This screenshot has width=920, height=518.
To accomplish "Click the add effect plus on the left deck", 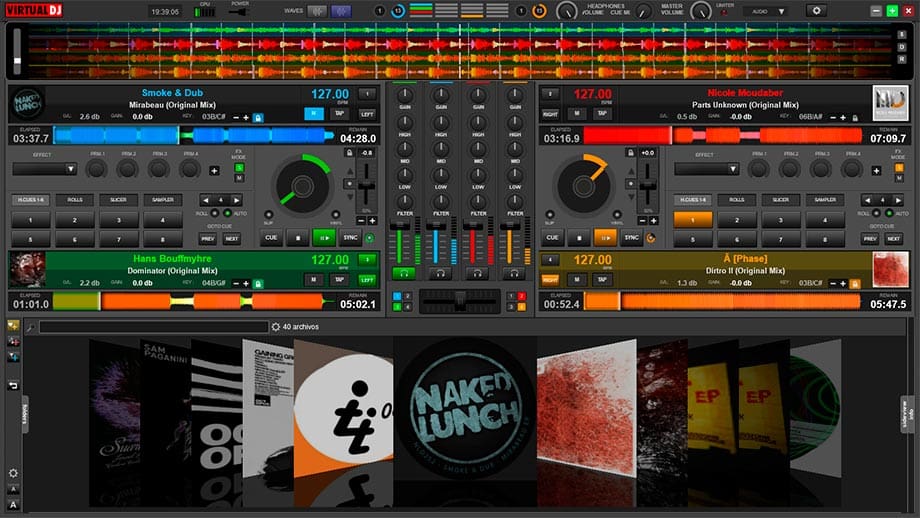I will (214, 171).
